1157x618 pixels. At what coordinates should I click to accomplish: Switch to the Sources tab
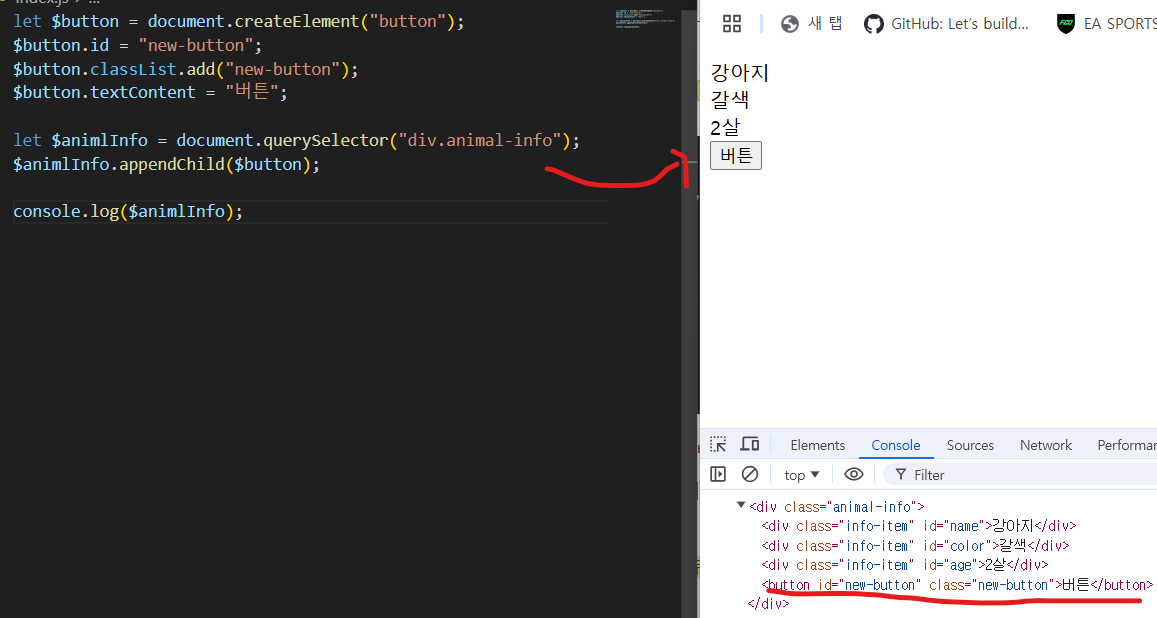click(970, 445)
